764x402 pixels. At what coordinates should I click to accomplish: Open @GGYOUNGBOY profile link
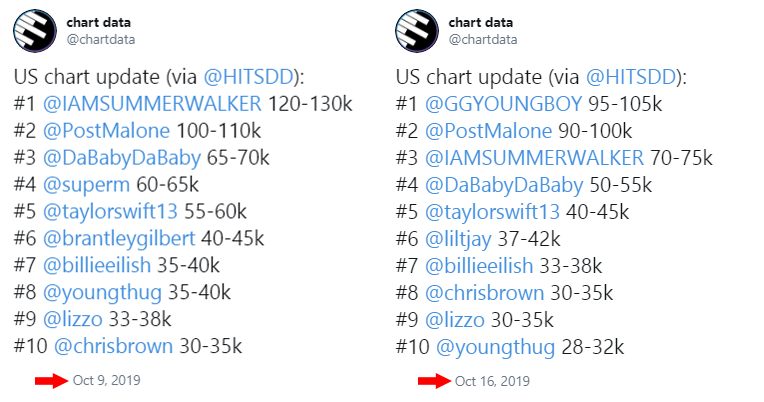pyautogui.click(x=503, y=104)
